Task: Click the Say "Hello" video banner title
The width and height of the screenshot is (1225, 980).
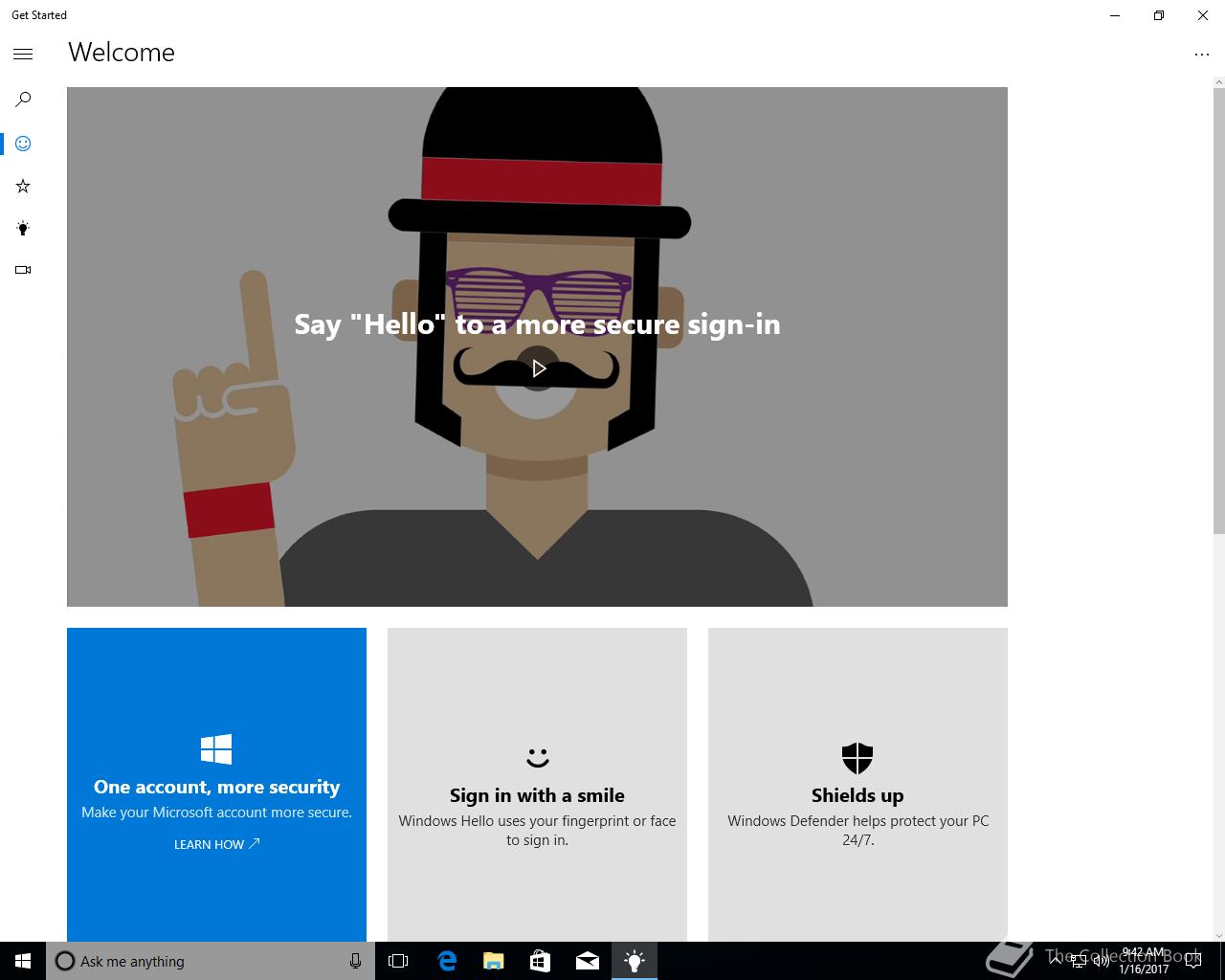Action: [x=537, y=324]
